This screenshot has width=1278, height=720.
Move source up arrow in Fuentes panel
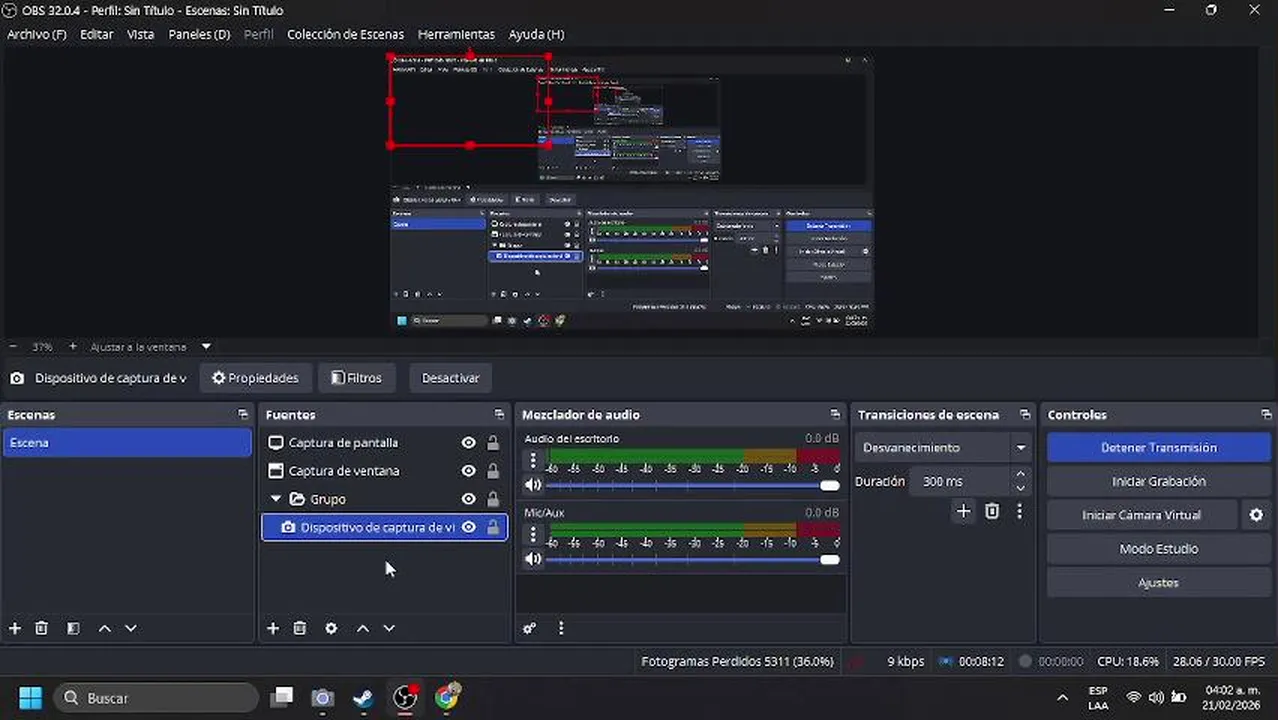363,628
